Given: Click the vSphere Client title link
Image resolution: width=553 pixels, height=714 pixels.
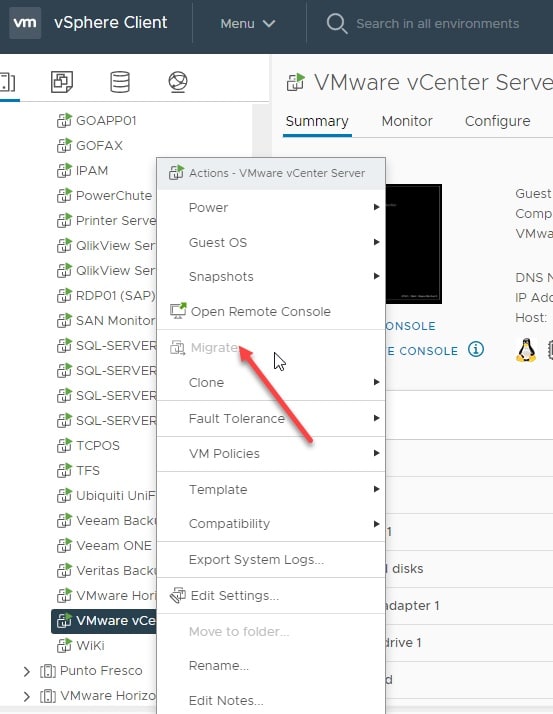Looking at the screenshot, I should 111,22.
